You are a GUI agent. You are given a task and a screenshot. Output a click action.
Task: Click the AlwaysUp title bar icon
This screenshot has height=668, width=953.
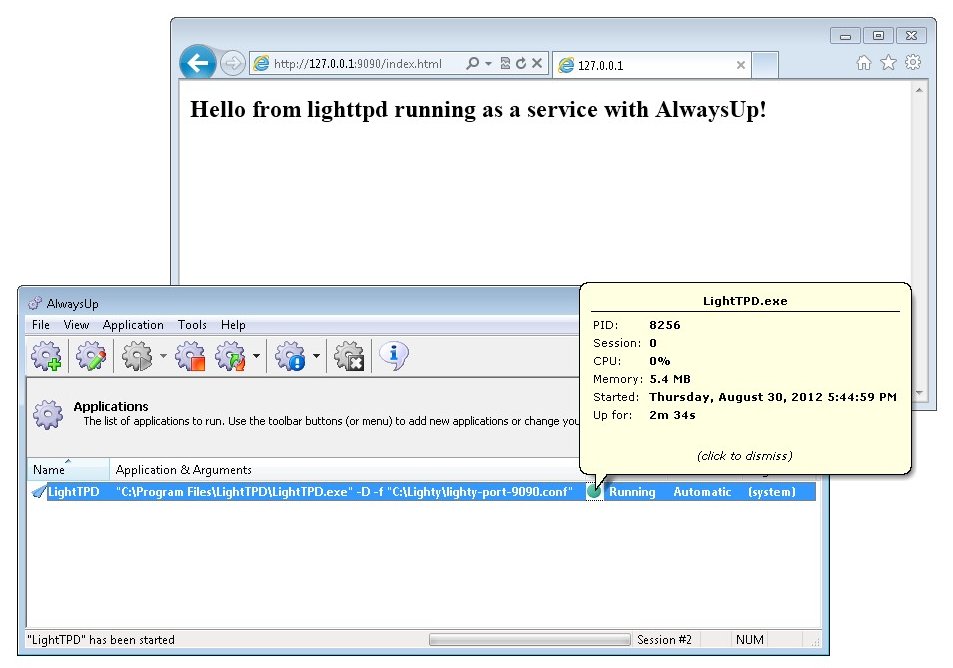[x=35, y=303]
